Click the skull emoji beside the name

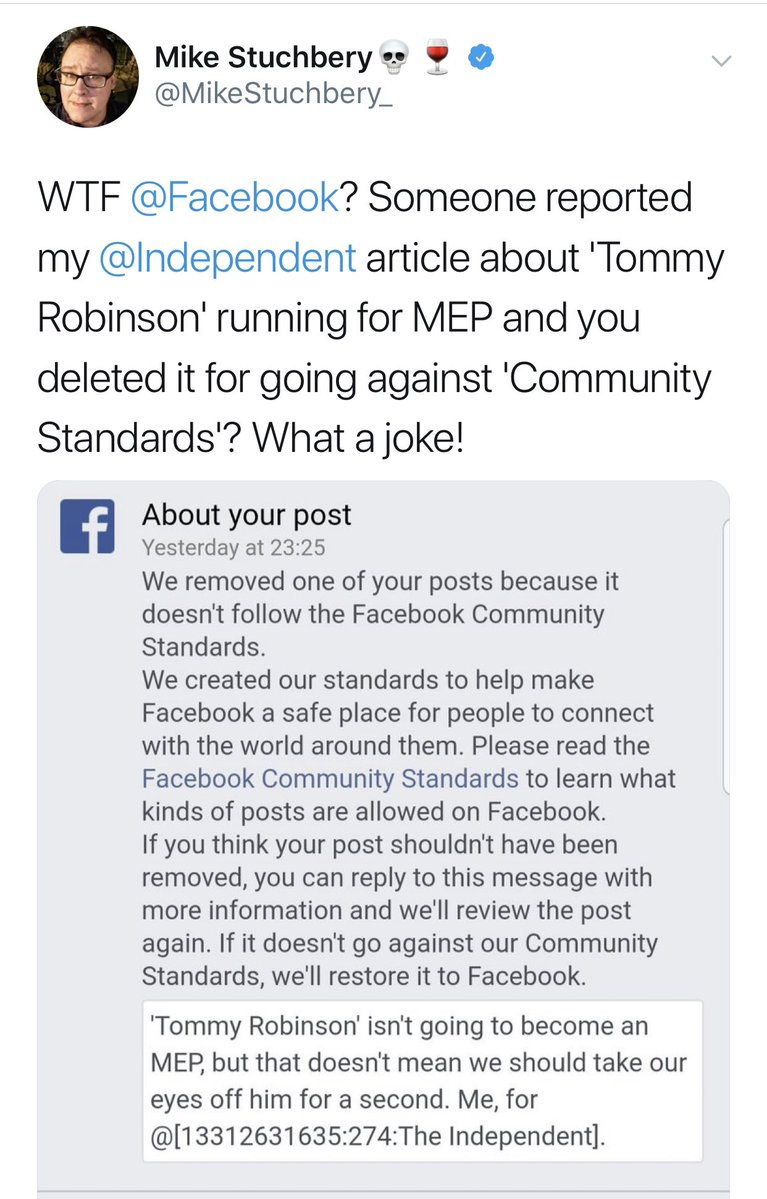click(x=395, y=59)
